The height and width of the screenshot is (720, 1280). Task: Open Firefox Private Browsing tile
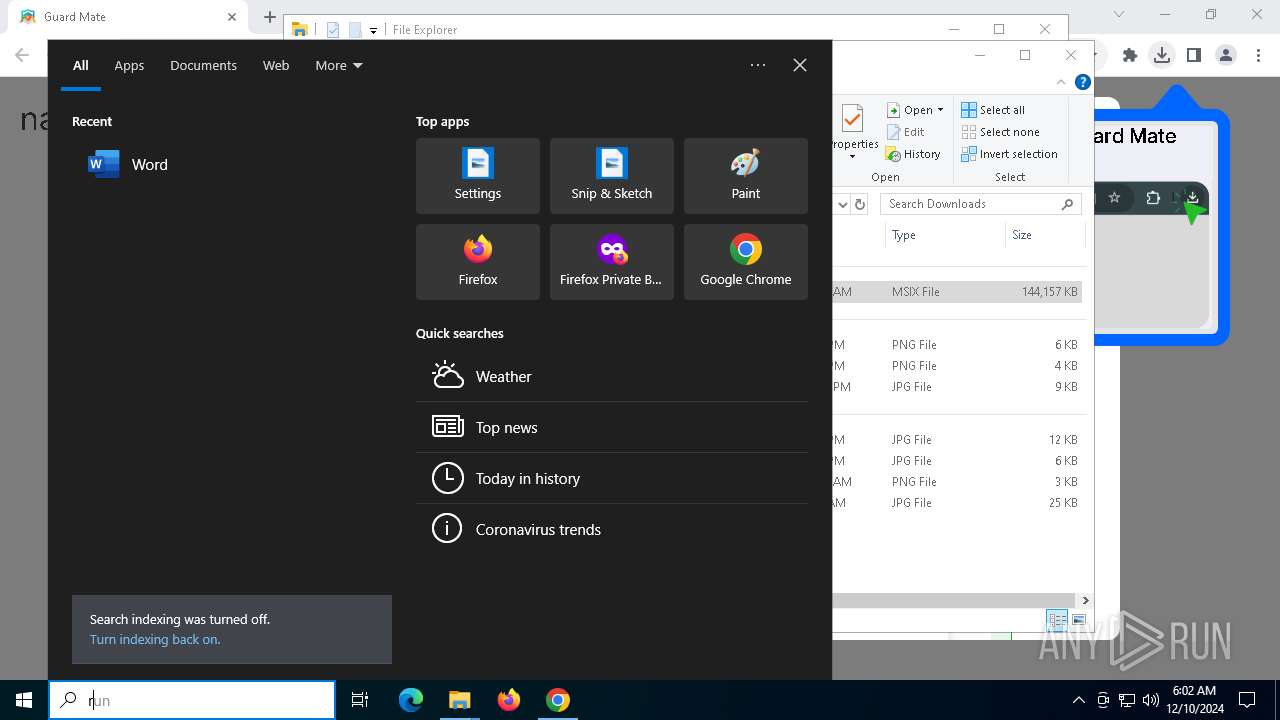click(x=612, y=262)
